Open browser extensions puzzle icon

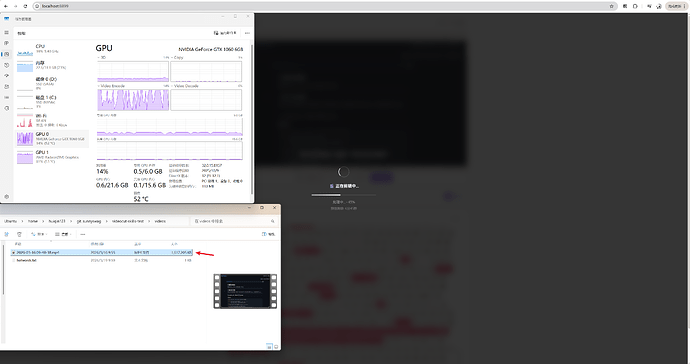(635, 6)
